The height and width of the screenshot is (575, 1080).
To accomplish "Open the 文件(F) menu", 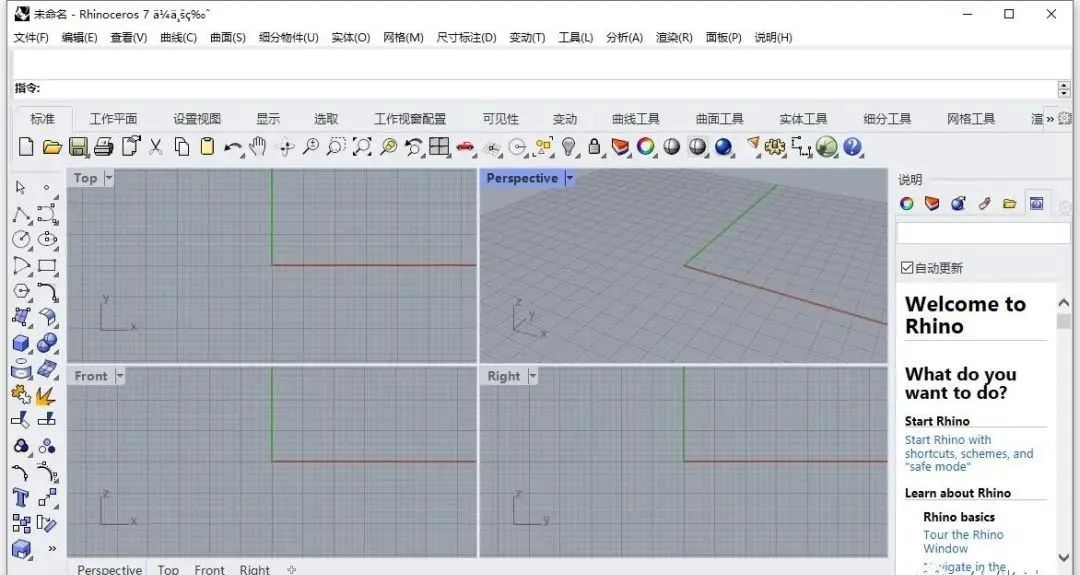I will point(31,37).
